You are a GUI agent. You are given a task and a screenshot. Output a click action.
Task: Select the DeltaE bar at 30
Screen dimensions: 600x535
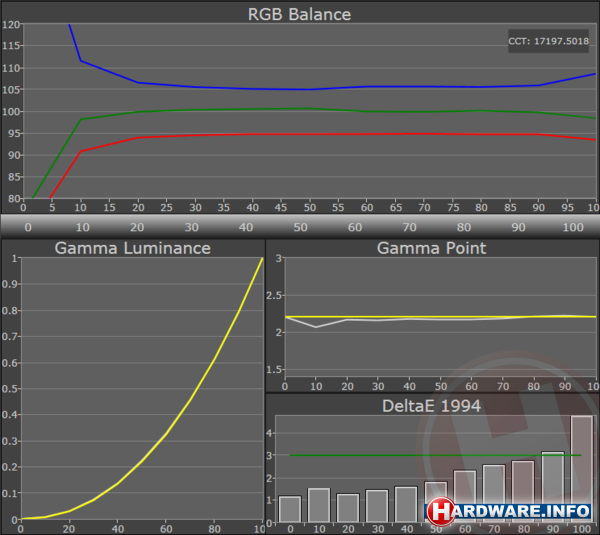[x=376, y=505]
